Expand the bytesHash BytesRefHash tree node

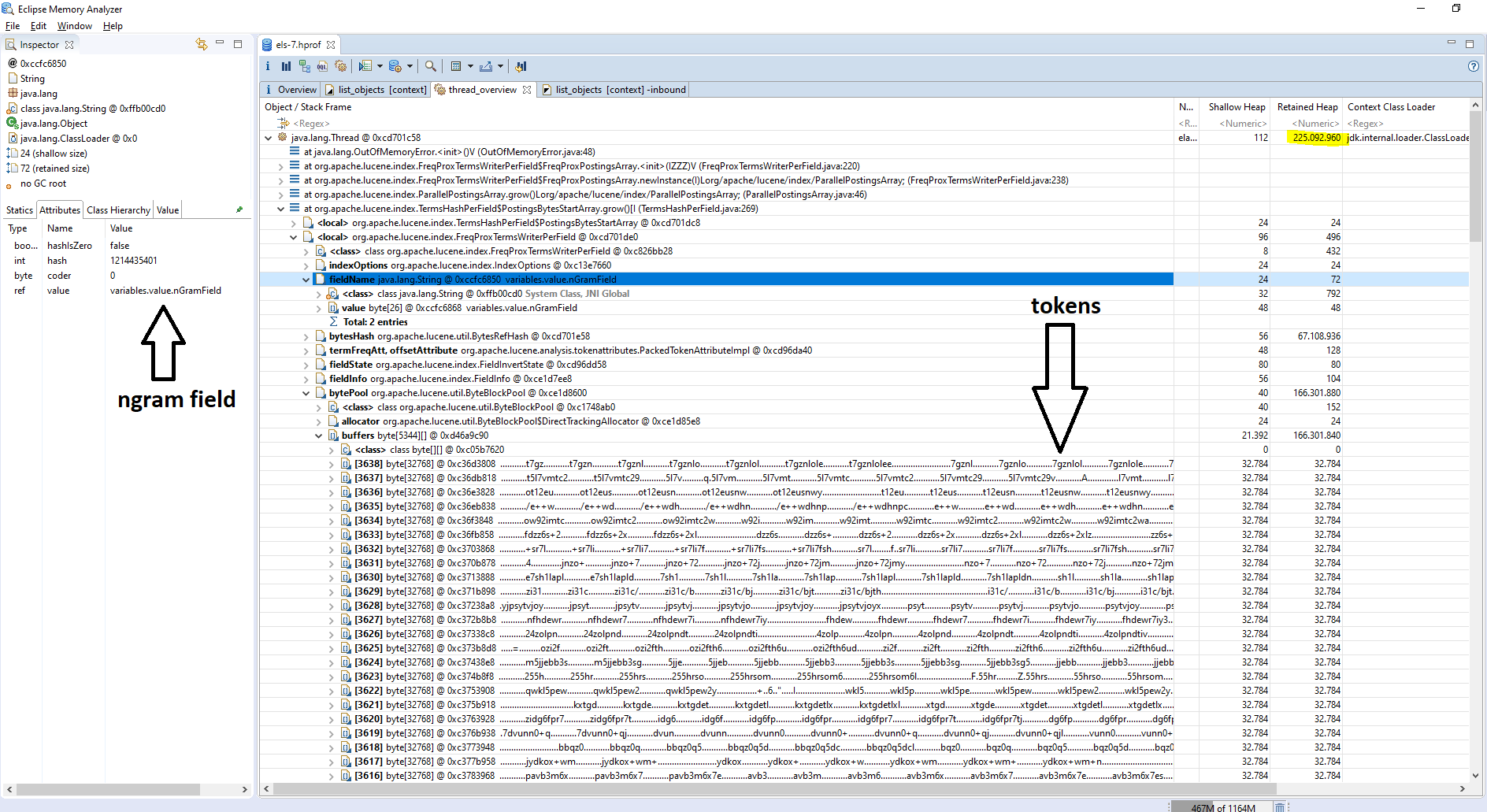[x=306, y=336]
